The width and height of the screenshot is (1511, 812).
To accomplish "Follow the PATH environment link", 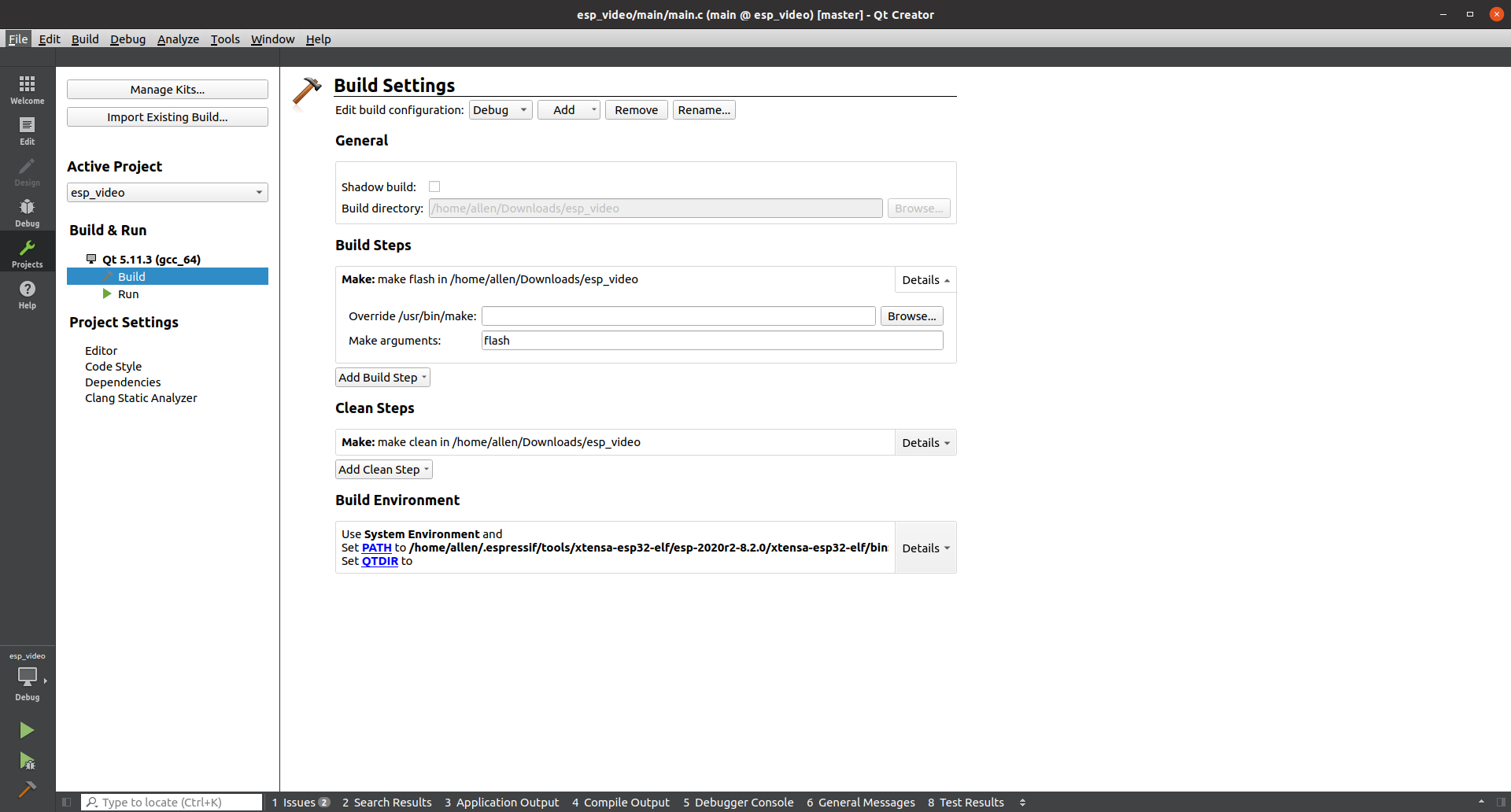I will pos(376,548).
